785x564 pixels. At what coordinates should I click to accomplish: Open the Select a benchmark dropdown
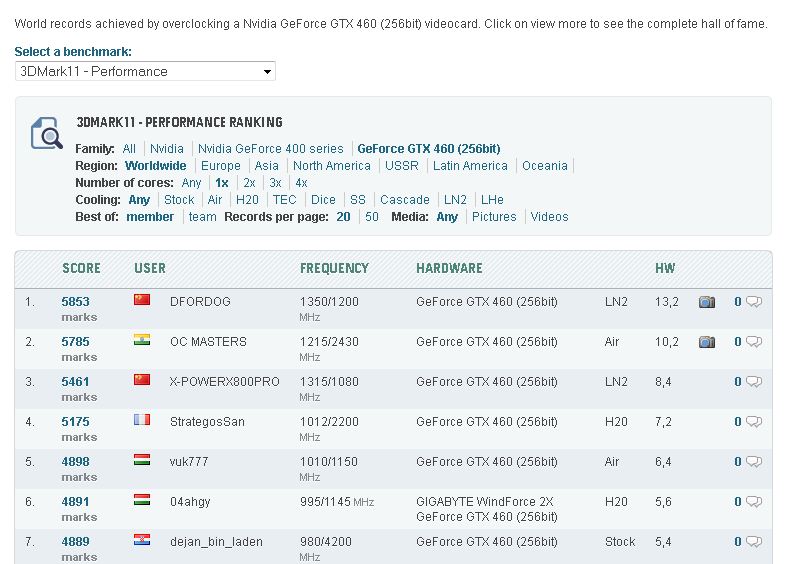[x=145, y=72]
